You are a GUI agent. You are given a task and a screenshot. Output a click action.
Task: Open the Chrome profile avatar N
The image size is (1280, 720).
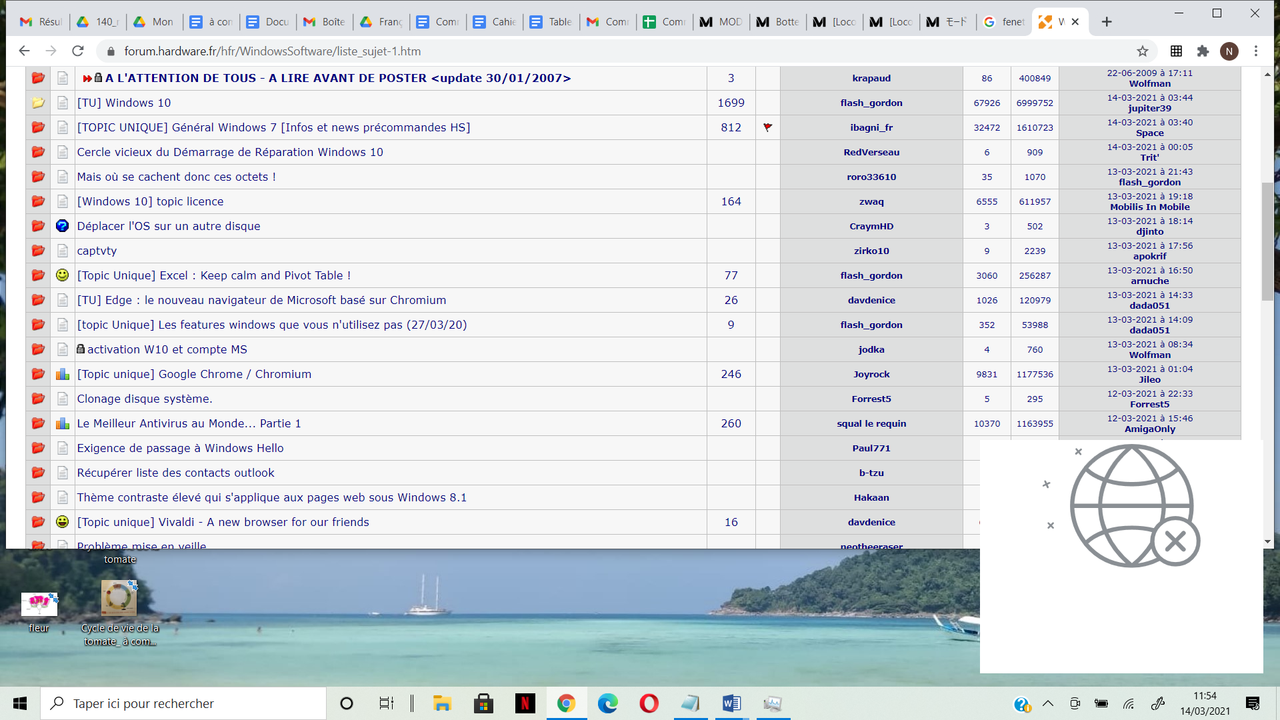[x=1229, y=51]
